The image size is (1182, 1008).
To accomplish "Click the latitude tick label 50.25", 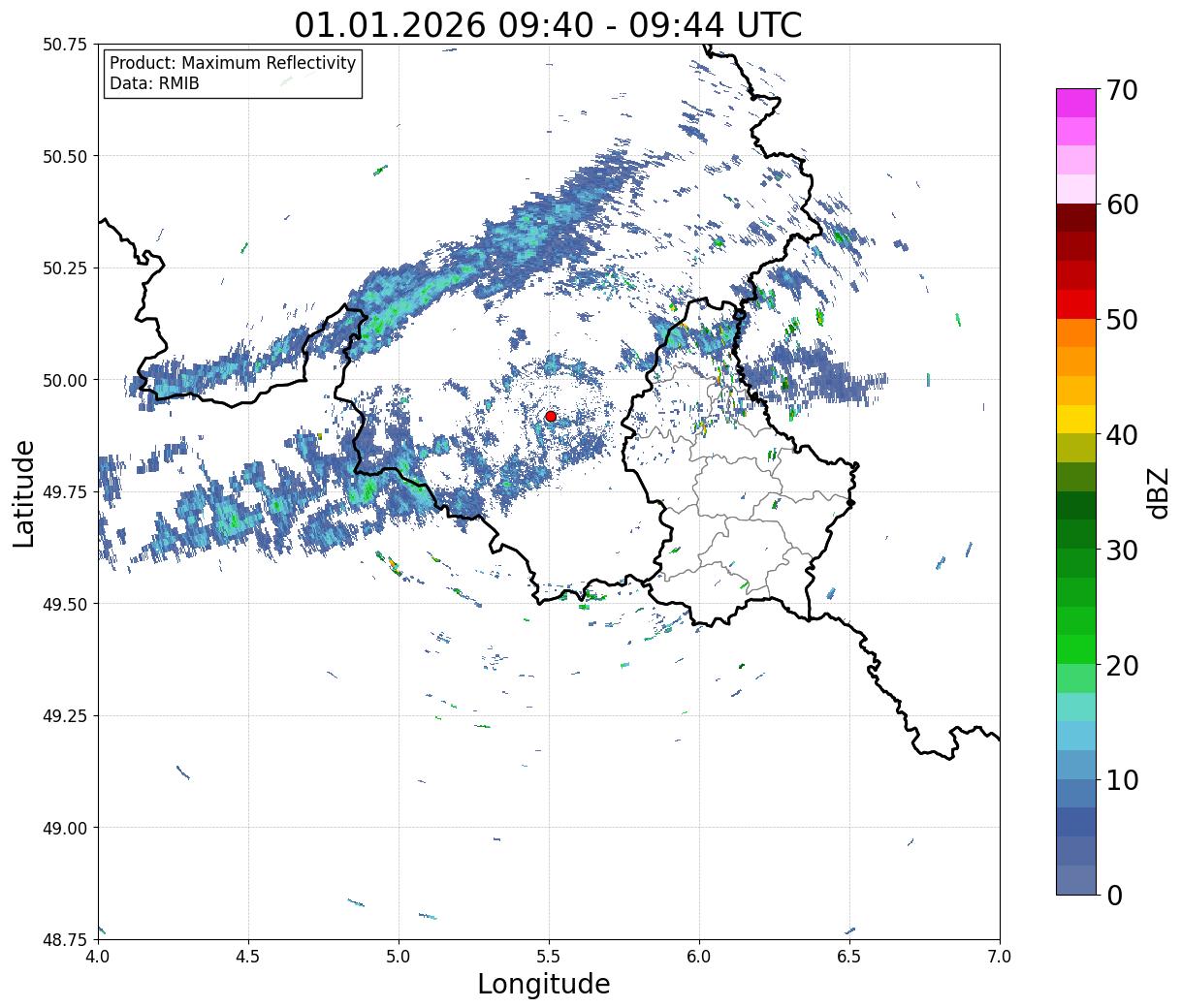I will [64, 268].
